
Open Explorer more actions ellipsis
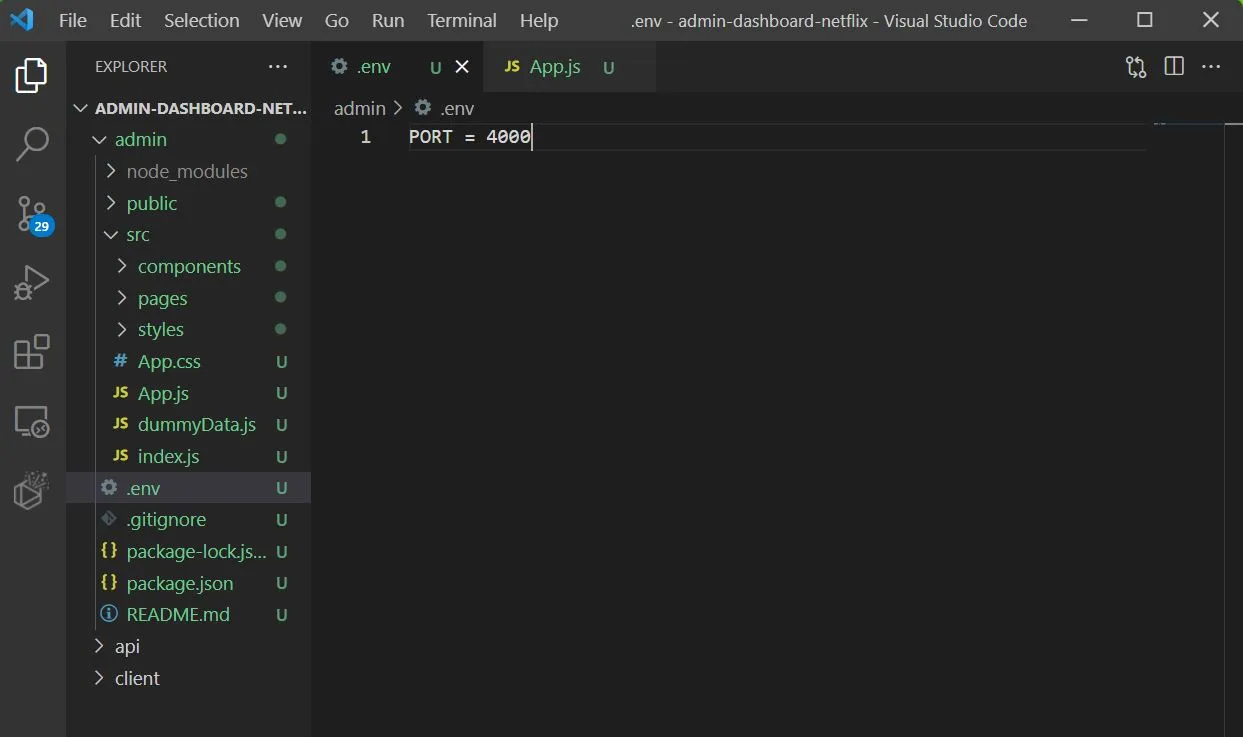pos(278,67)
